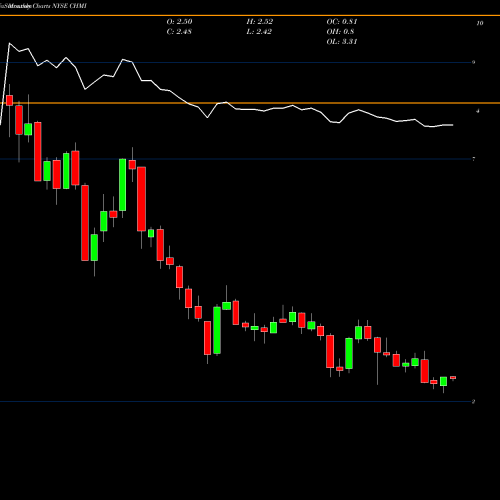Click the close price value C: 2.48
This screenshot has width=500, height=500.
tap(179, 32)
